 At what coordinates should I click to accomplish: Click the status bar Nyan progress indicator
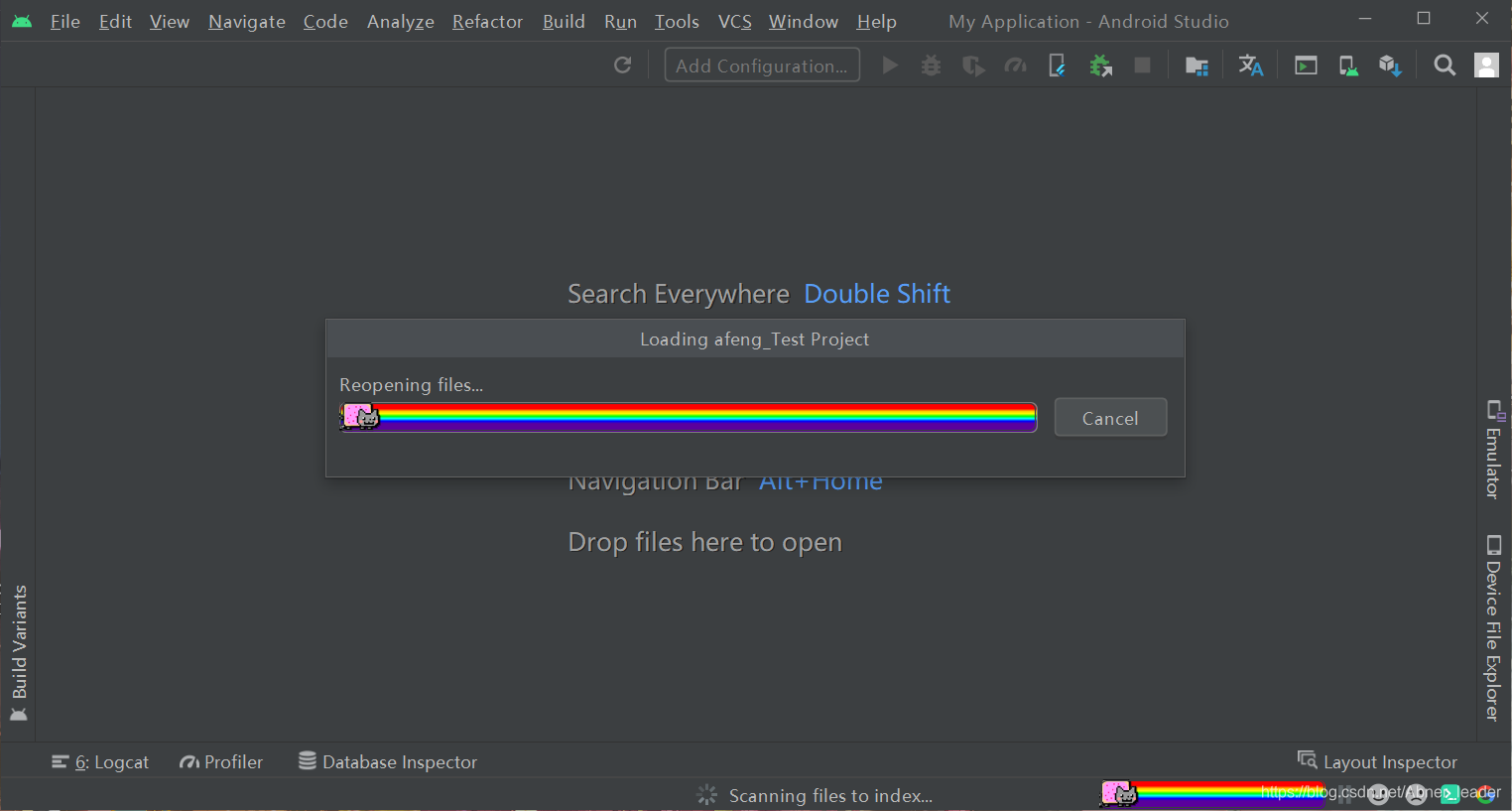pos(1212,793)
